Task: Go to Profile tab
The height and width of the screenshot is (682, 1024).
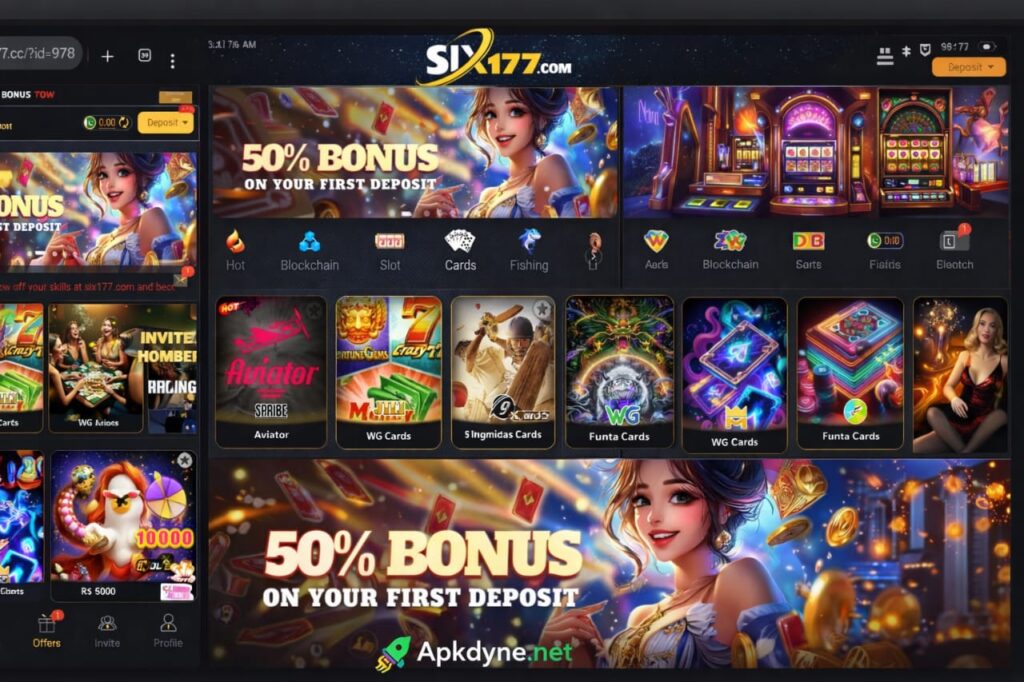Action: pyautogui.click(x=168, y=630)
